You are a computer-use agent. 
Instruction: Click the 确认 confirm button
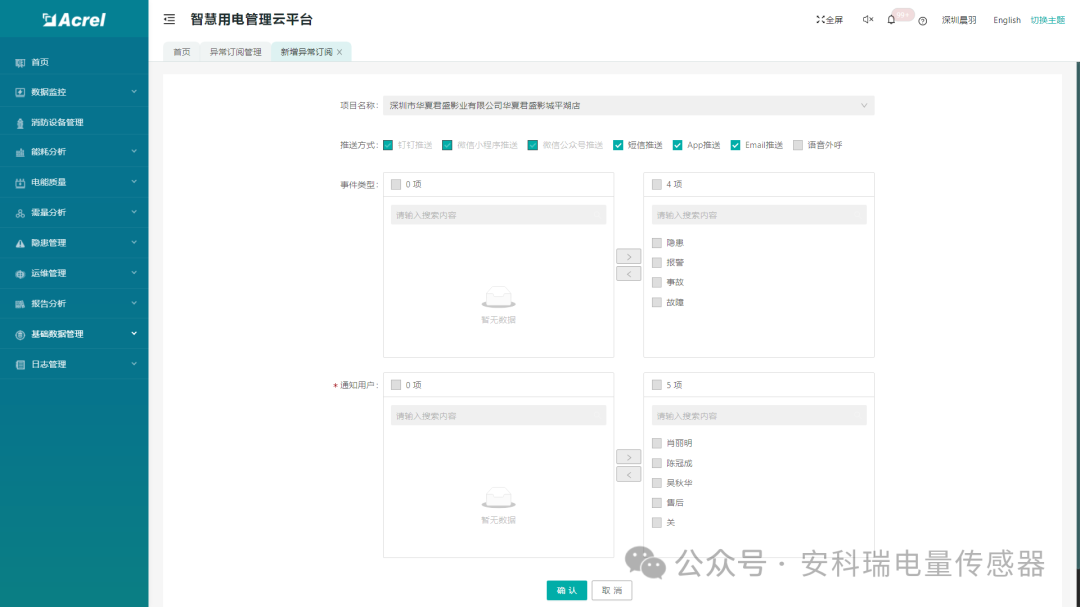[x=567, y=590]
